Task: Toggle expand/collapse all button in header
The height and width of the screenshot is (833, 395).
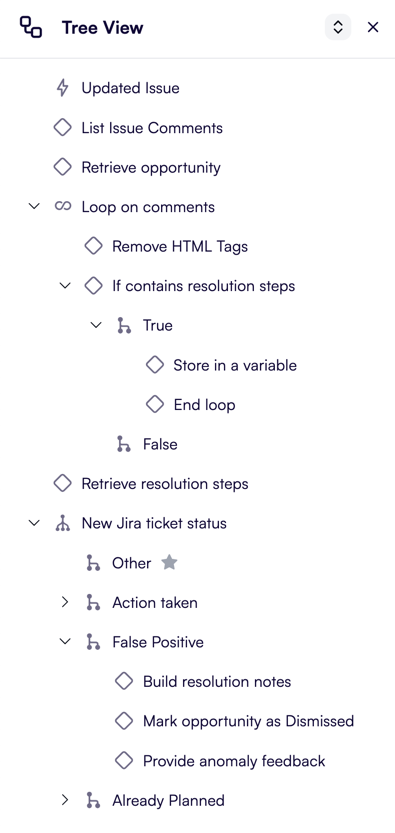Action: tap(338, 27)
